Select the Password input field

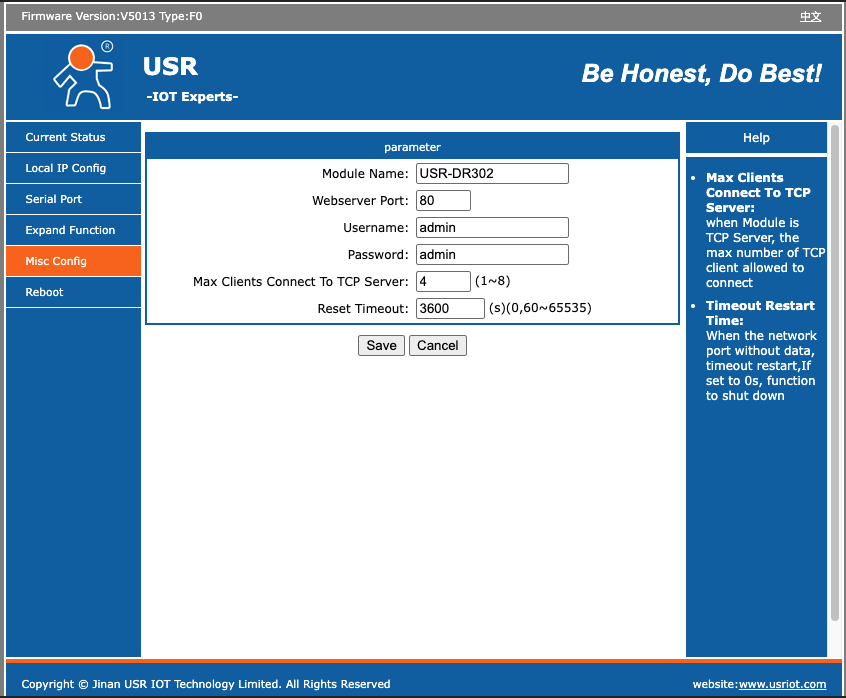(x=492, y=255)
